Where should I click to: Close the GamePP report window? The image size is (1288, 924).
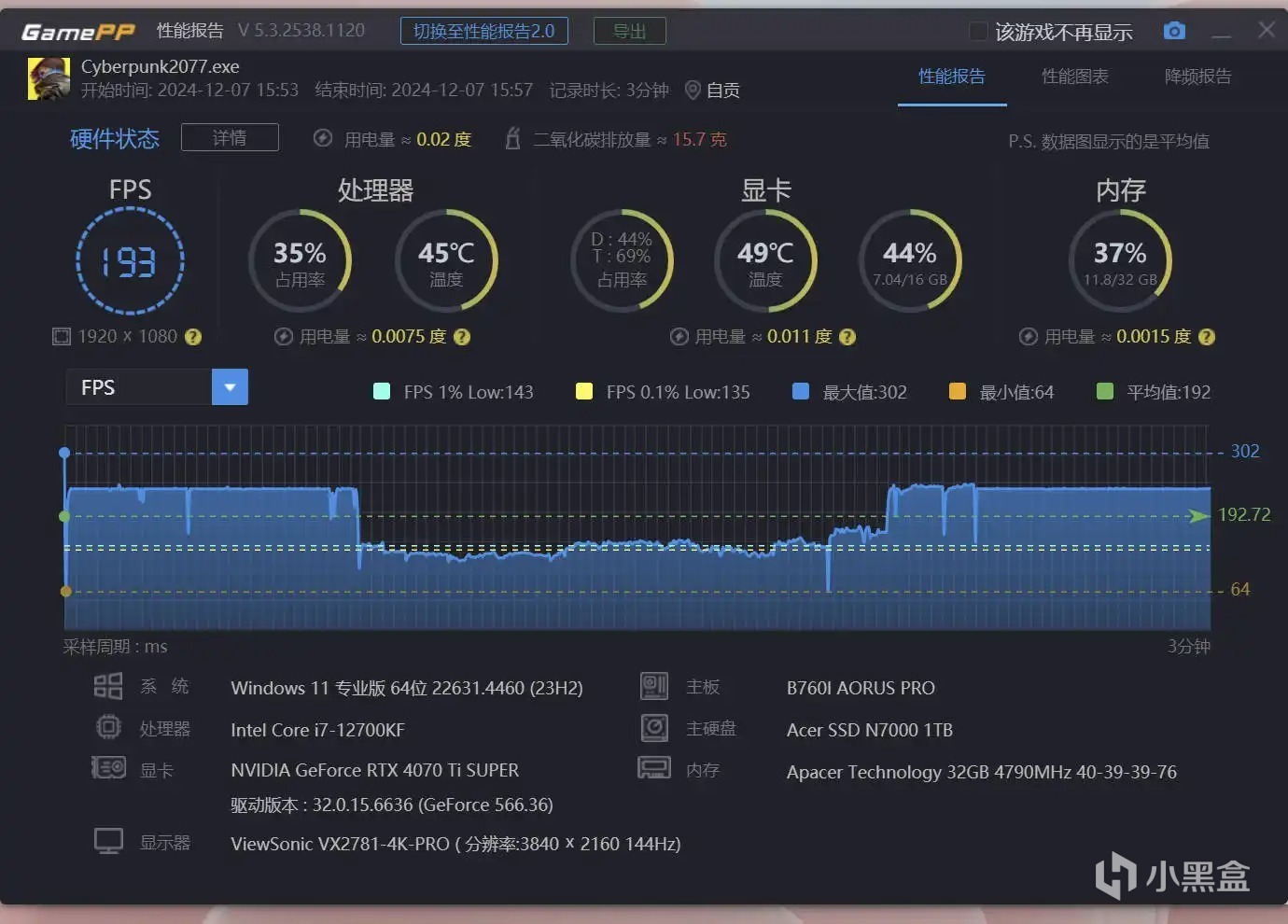pos(1267,29)
